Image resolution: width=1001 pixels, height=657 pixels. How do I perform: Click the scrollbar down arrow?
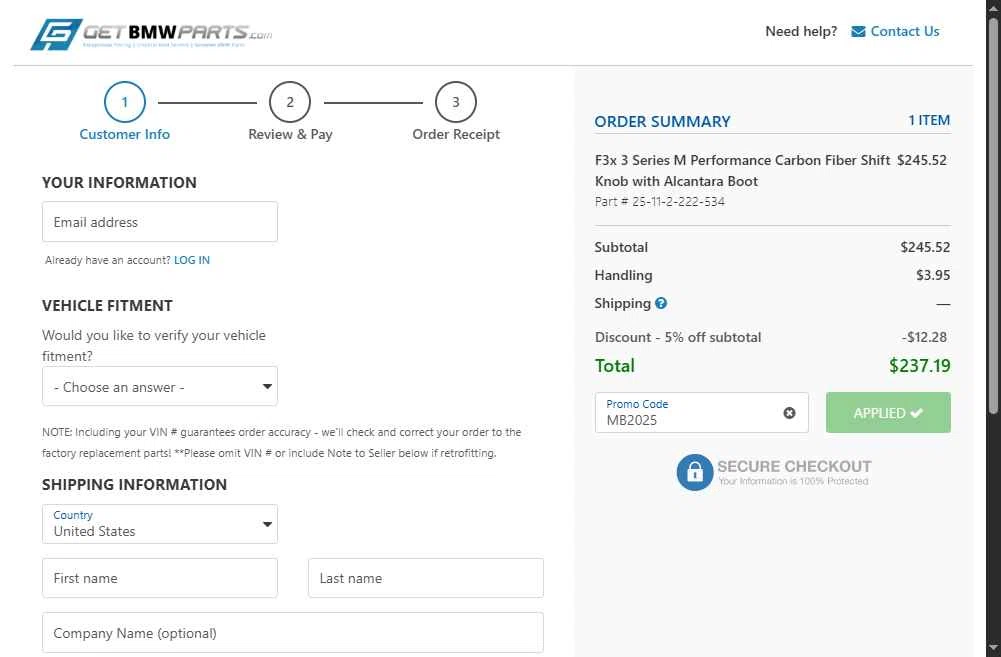coord(993,647)
